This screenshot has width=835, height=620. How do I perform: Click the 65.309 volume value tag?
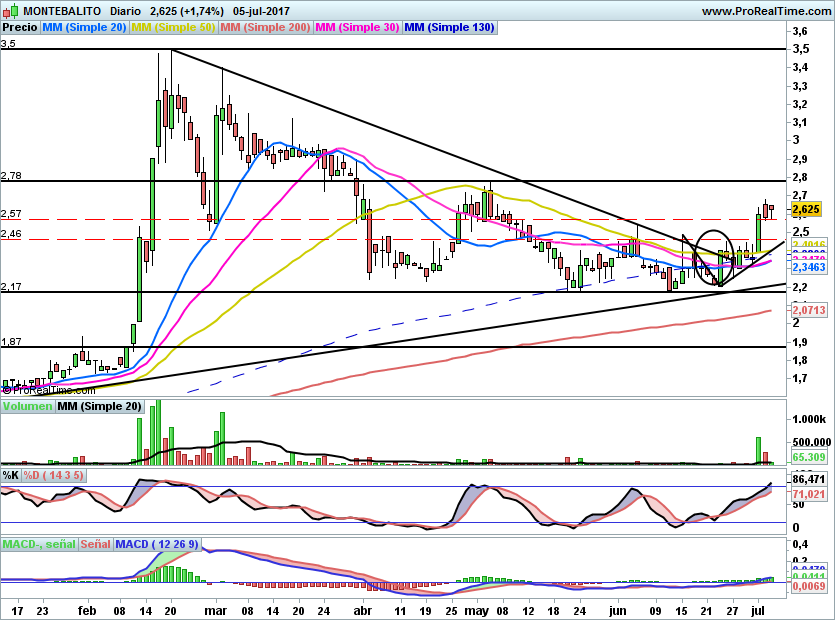(808, 457)
